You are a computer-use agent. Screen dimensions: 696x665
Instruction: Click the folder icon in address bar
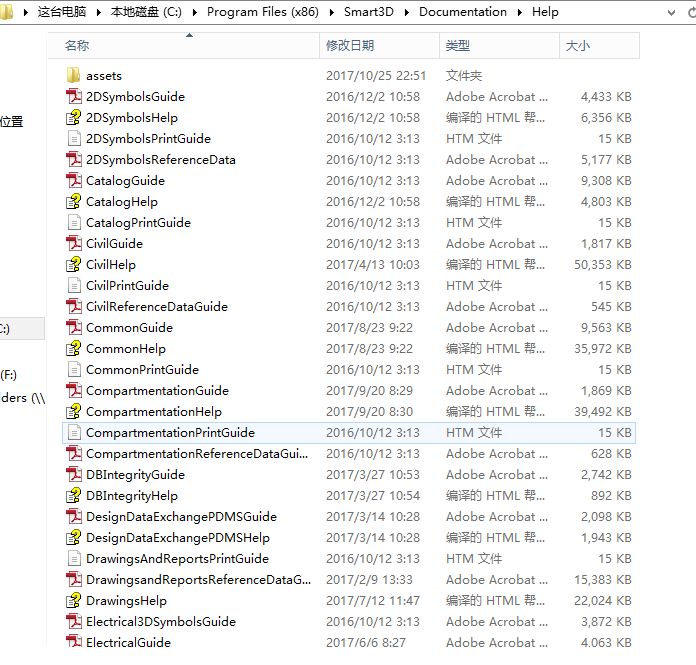[6, 12]
